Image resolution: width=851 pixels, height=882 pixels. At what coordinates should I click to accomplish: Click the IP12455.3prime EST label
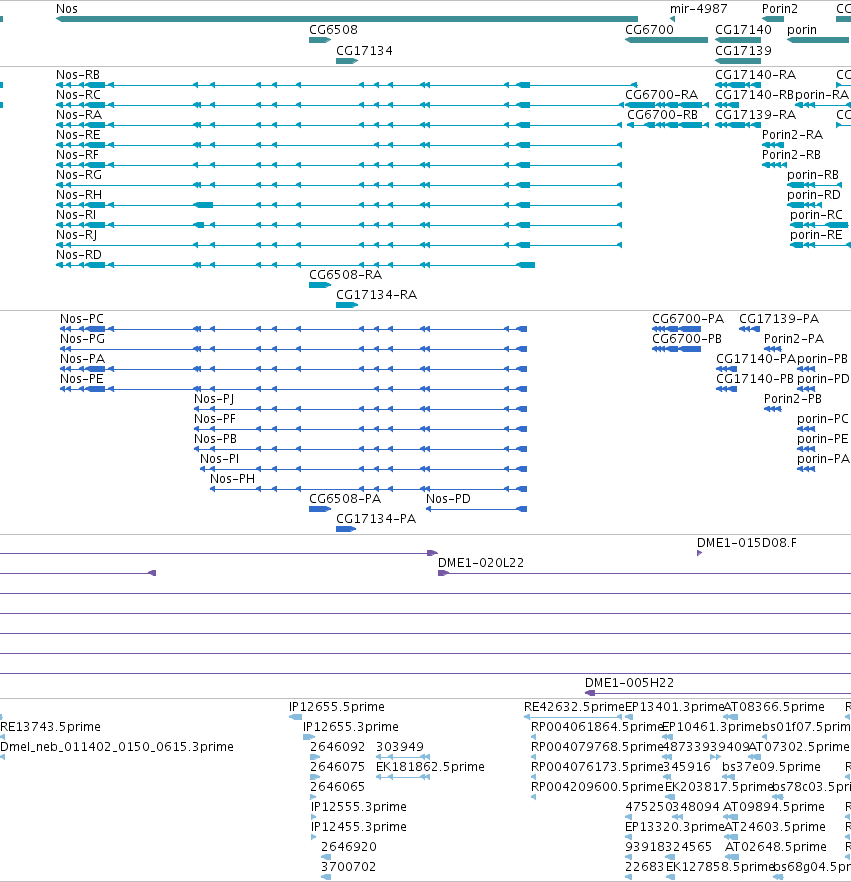359,827
